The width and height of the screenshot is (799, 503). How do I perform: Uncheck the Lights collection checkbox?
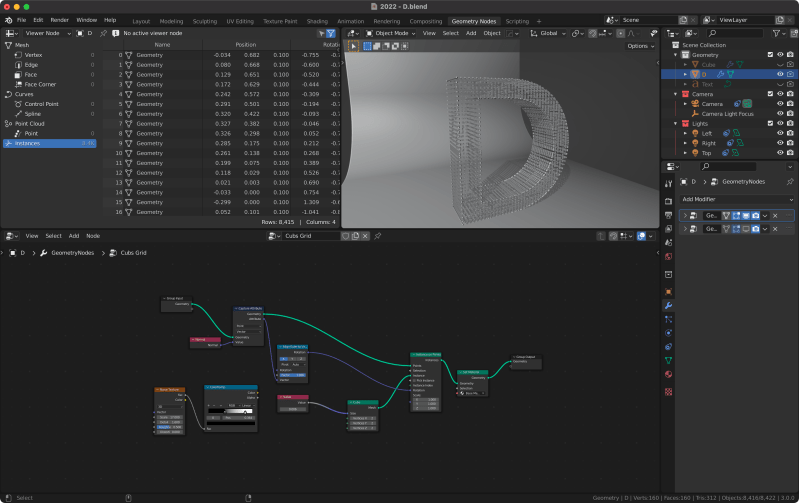pos(770,123)
